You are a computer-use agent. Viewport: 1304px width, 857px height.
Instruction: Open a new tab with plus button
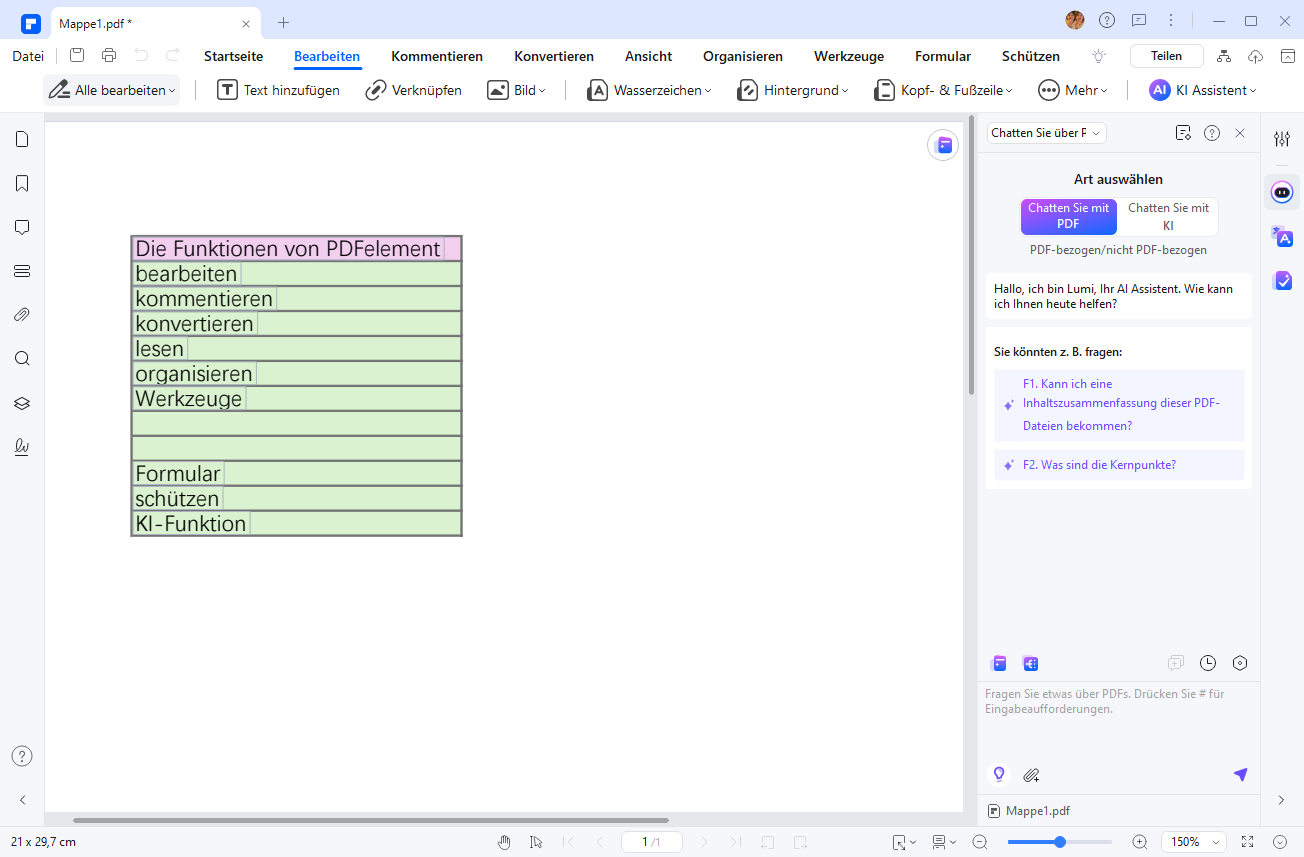coord(283,22)
